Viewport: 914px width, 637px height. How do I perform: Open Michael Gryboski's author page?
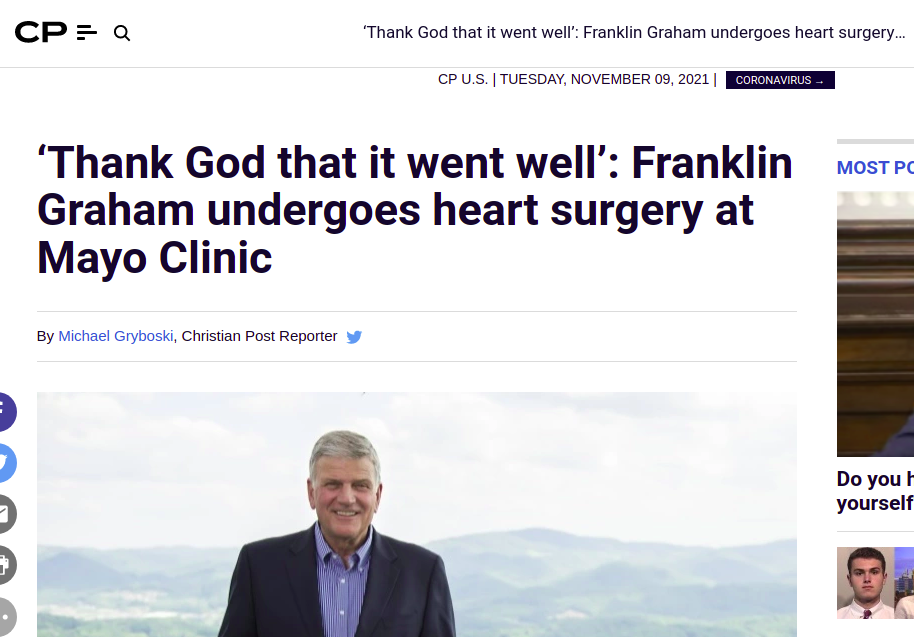pos(116,336)
